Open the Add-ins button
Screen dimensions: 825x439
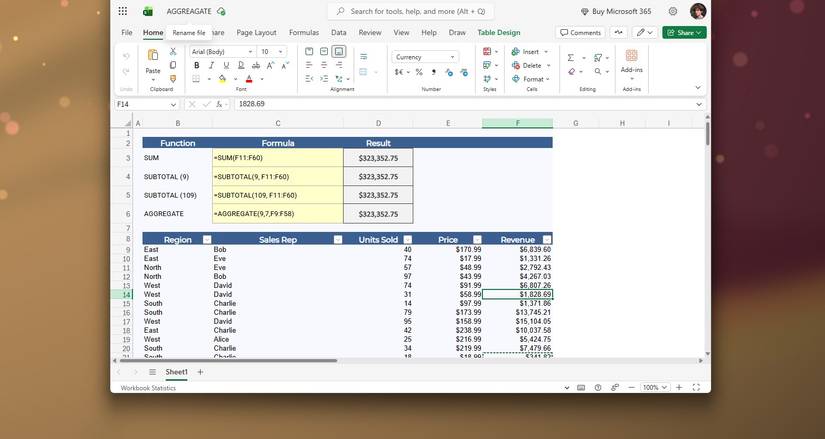coord(631,62)
